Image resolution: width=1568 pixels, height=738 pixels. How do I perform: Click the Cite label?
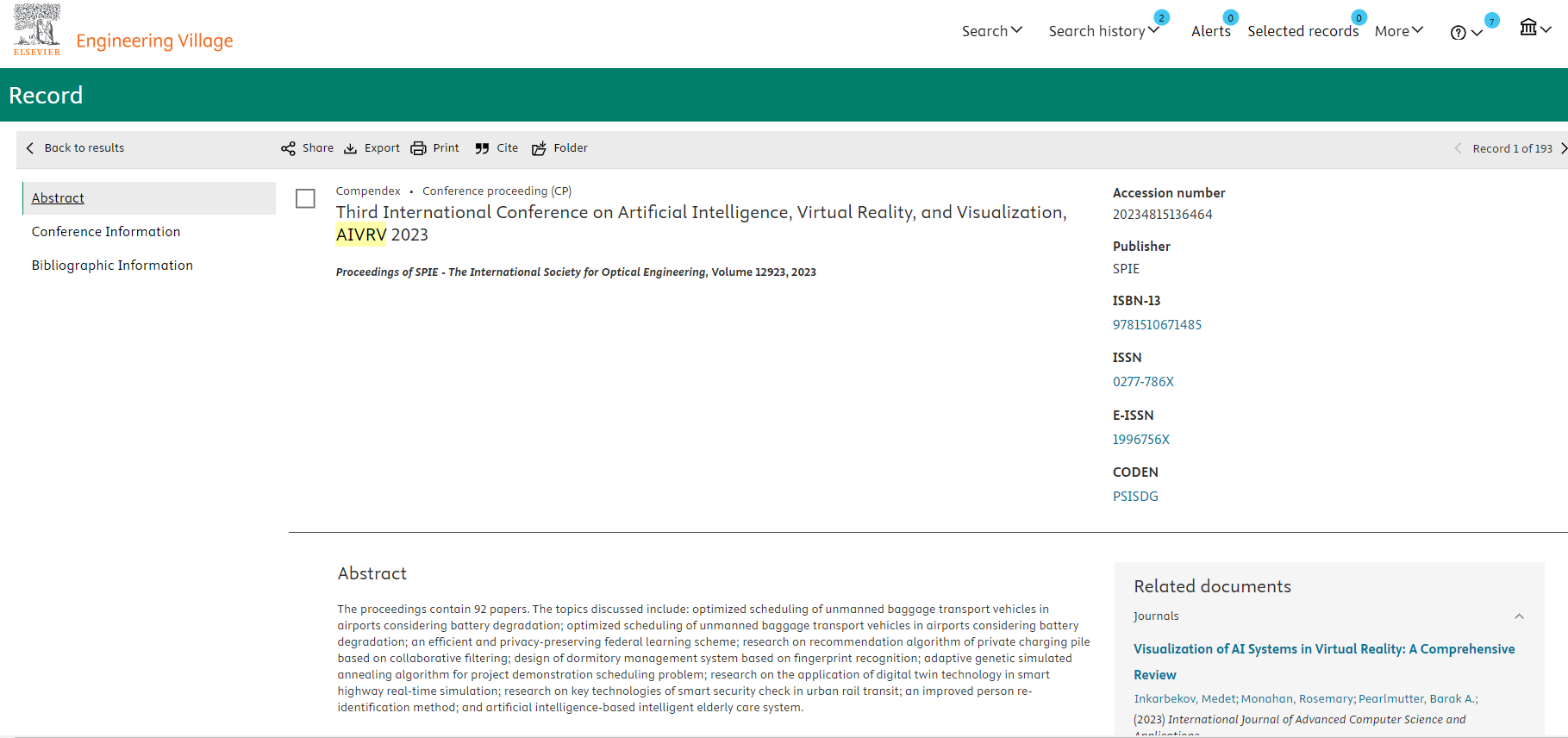tap(508, 148)
